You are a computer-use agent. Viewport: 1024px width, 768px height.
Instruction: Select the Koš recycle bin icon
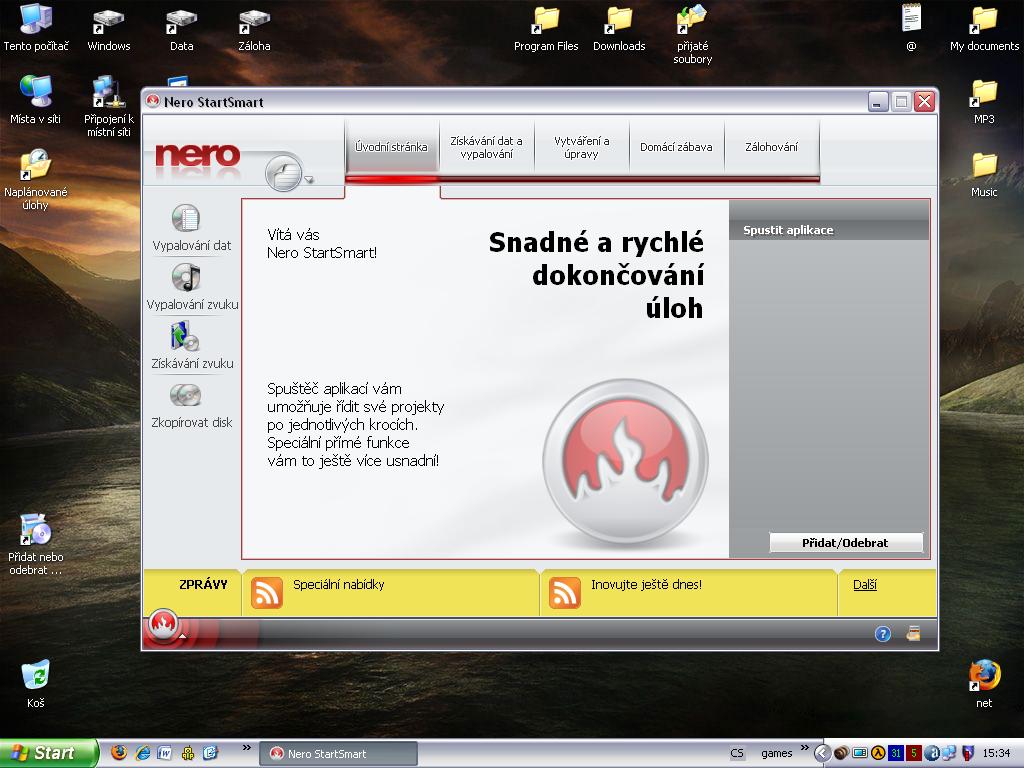click(35, 684)
